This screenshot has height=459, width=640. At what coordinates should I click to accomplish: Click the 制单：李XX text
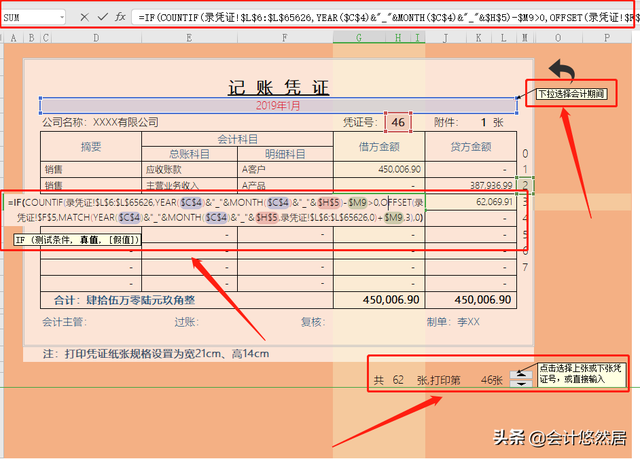point(453,322)
